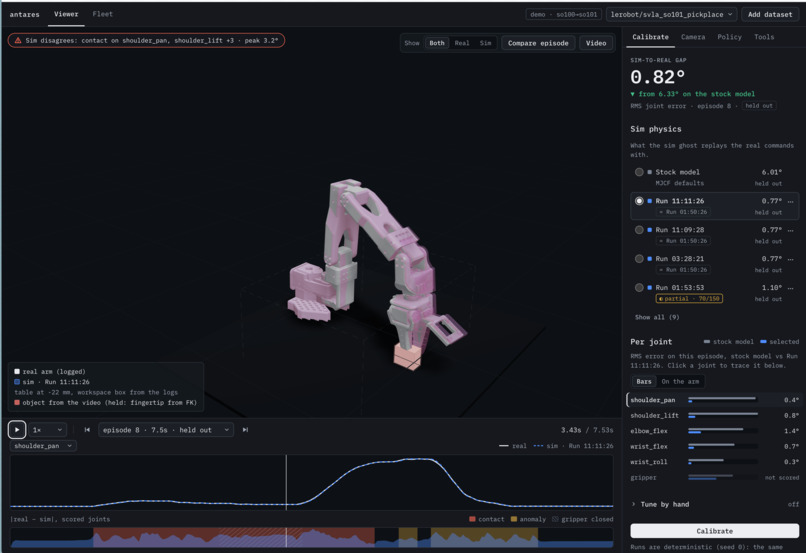
Task: Click the contact legend swatch
Action: click(472, 519)
